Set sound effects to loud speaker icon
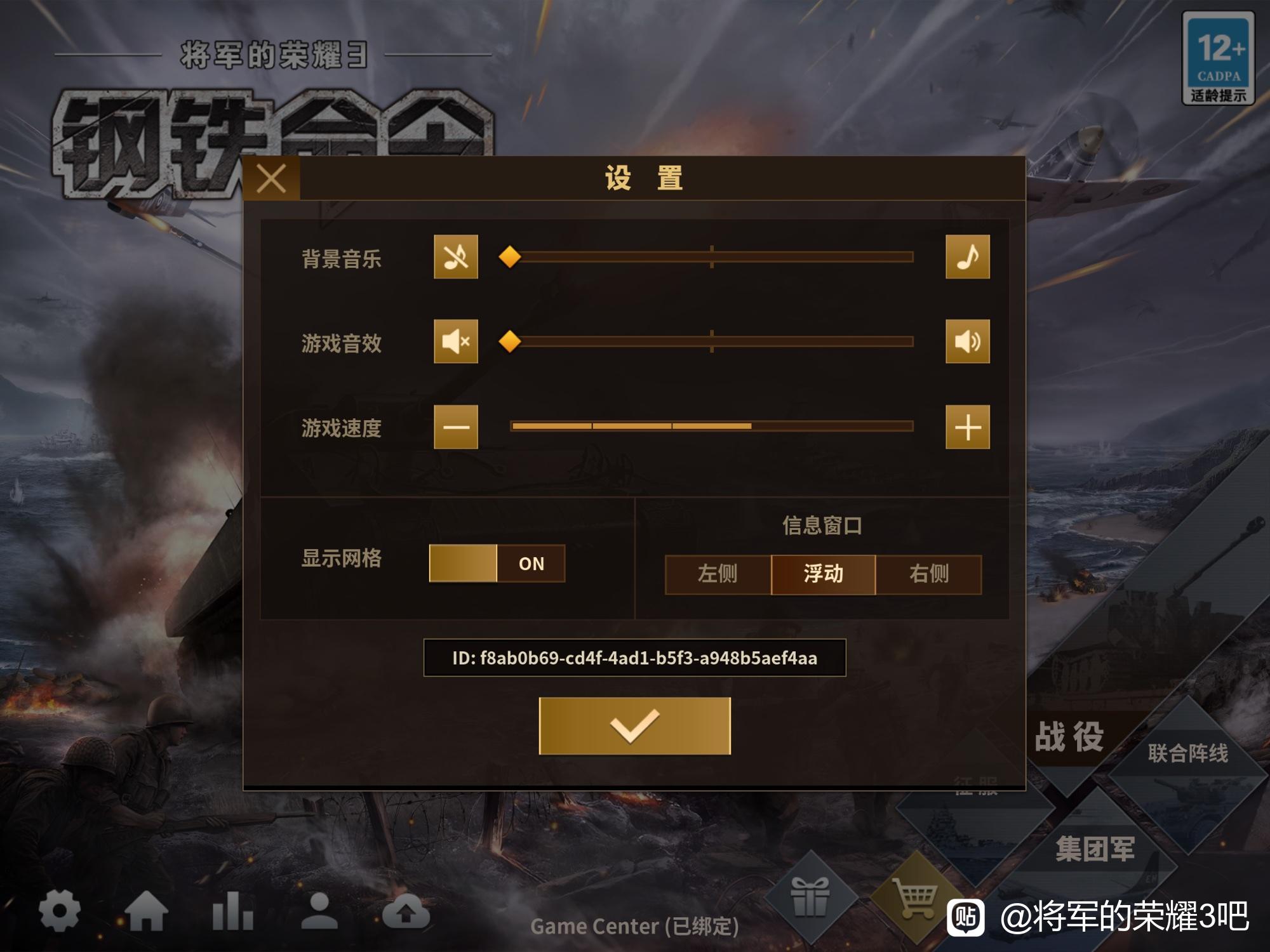The width and height of the screenshot is (1270, 952). [x=967, y=341]
